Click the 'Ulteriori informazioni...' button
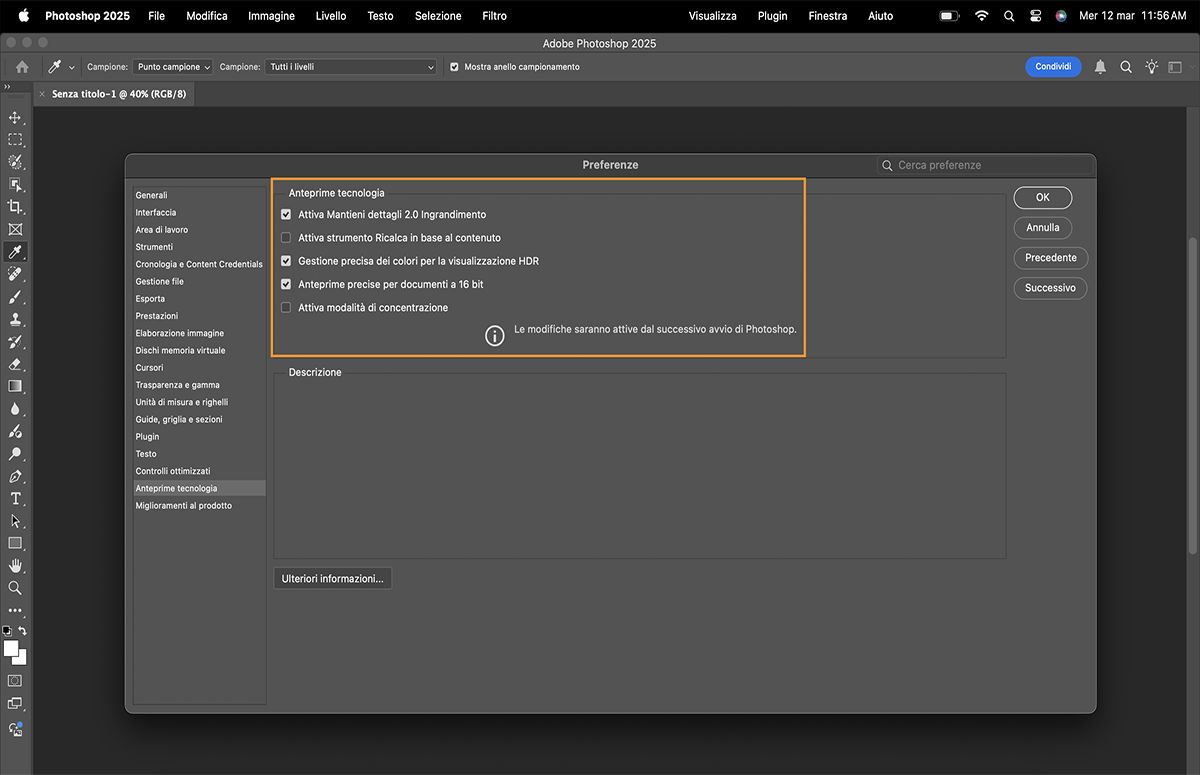 tap(332, 578)
